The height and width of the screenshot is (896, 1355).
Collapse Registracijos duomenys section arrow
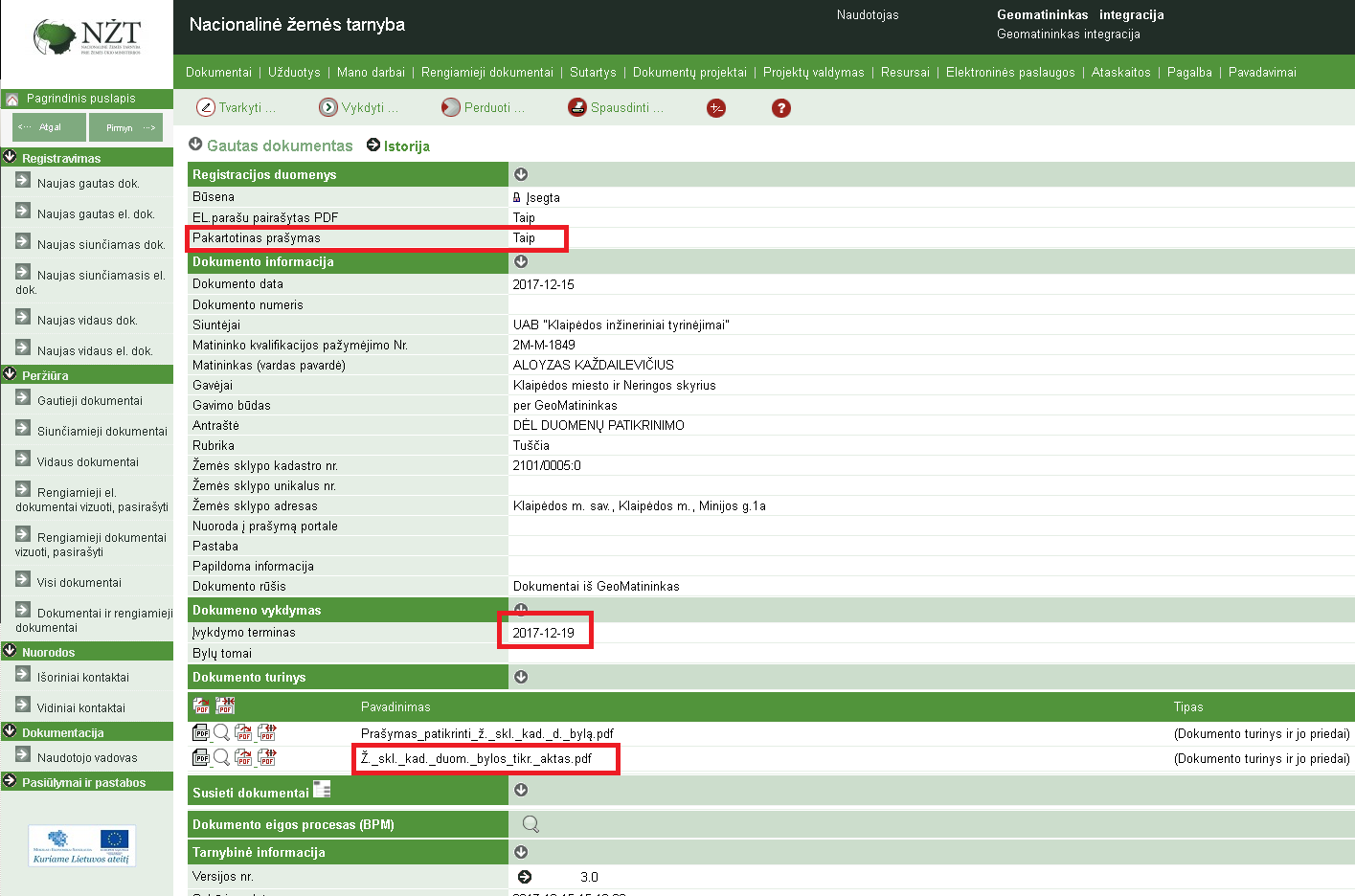tap(521, 174)
